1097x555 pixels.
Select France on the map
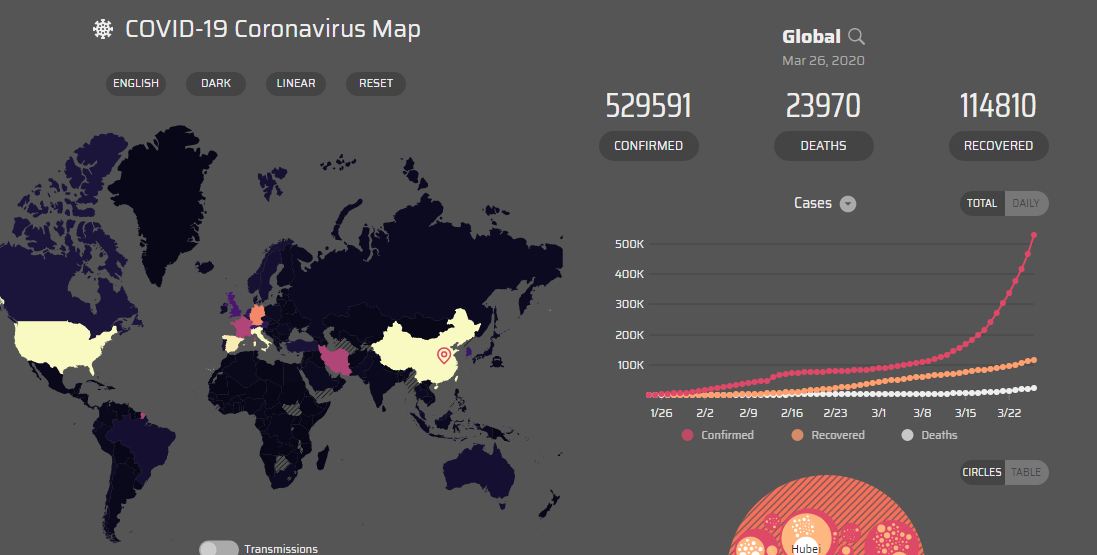(x=243, y=327)
